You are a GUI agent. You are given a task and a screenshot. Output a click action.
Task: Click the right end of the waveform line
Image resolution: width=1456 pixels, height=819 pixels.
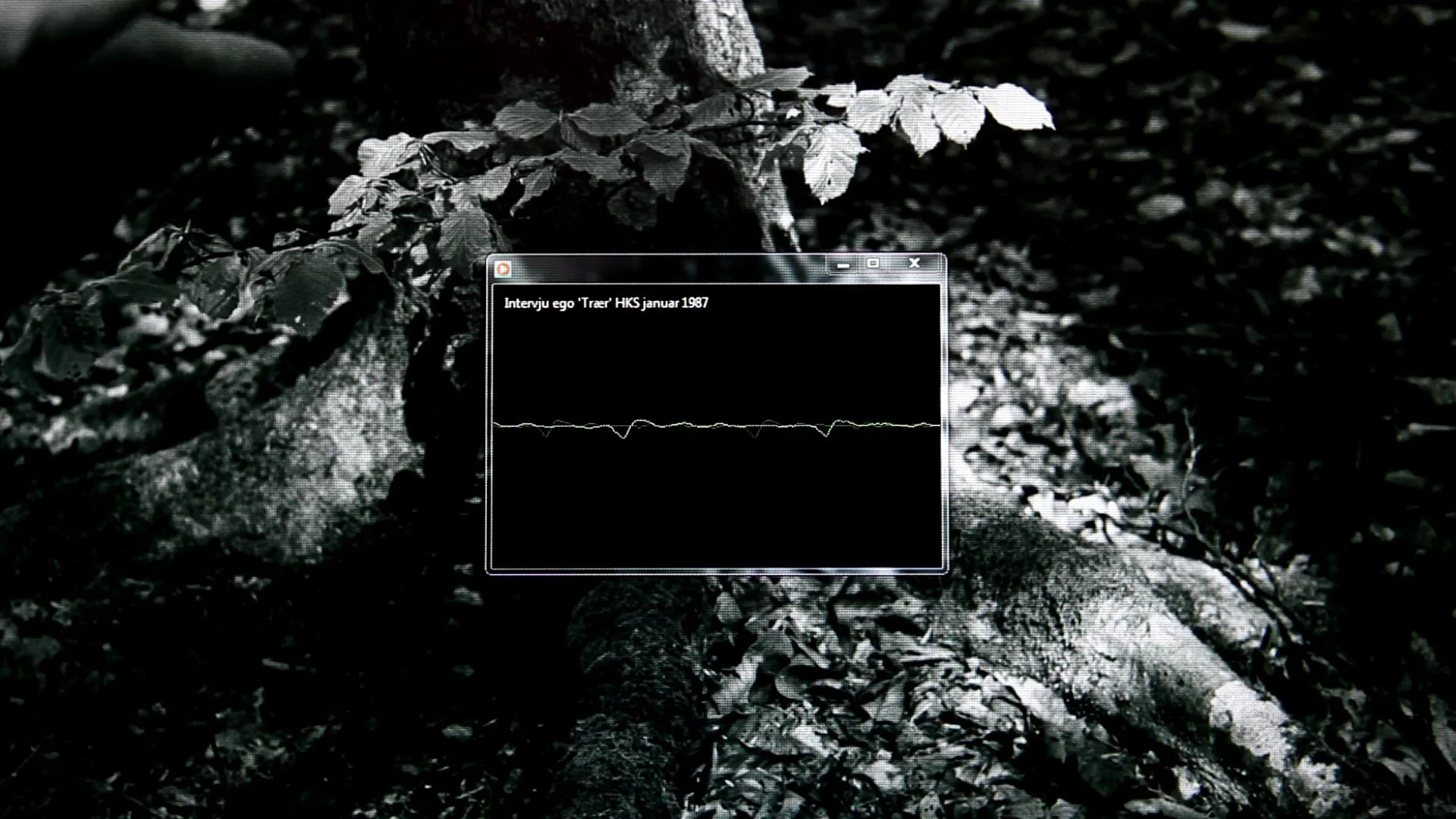(x=937, y=425)
